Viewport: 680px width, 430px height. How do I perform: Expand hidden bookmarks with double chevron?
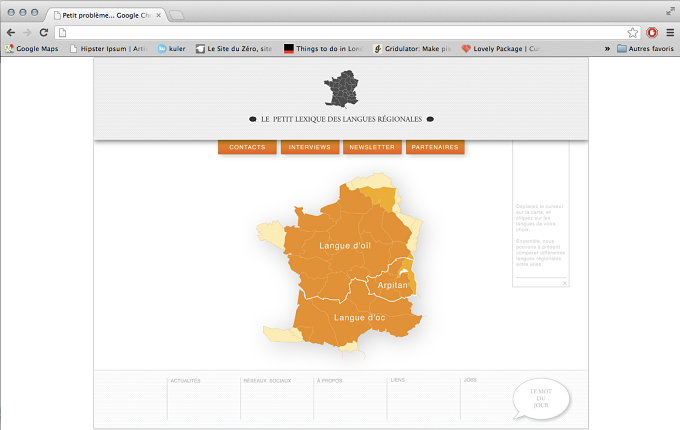[x=607, y=49]
